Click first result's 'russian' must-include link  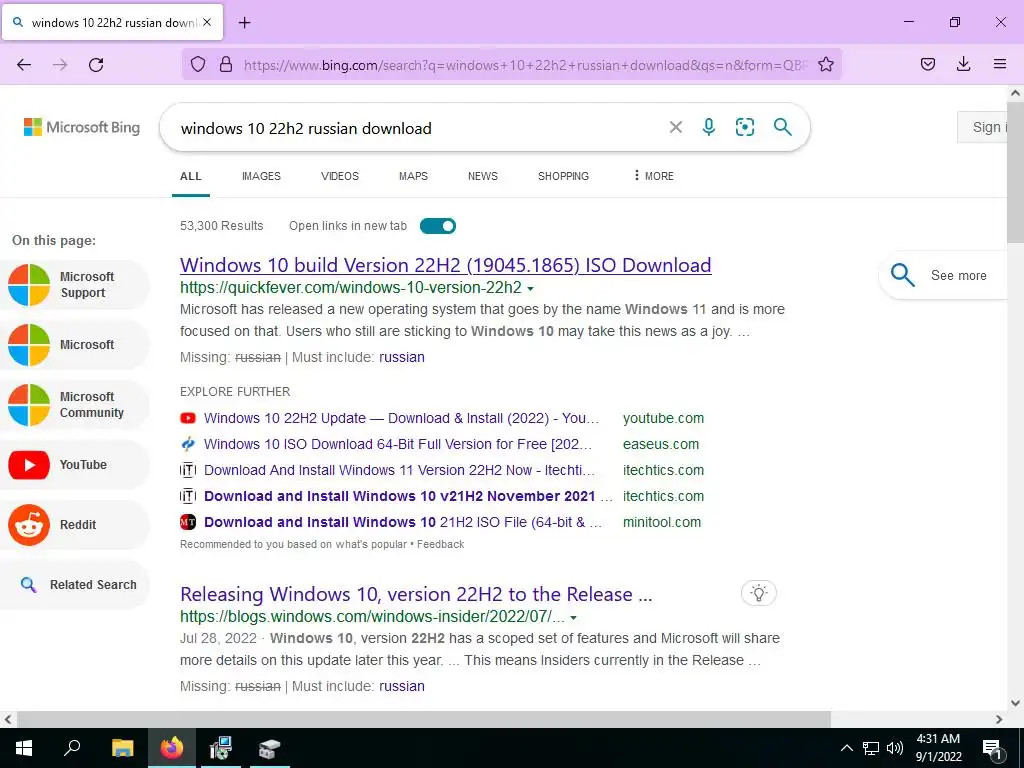click(x=402, y=357)
